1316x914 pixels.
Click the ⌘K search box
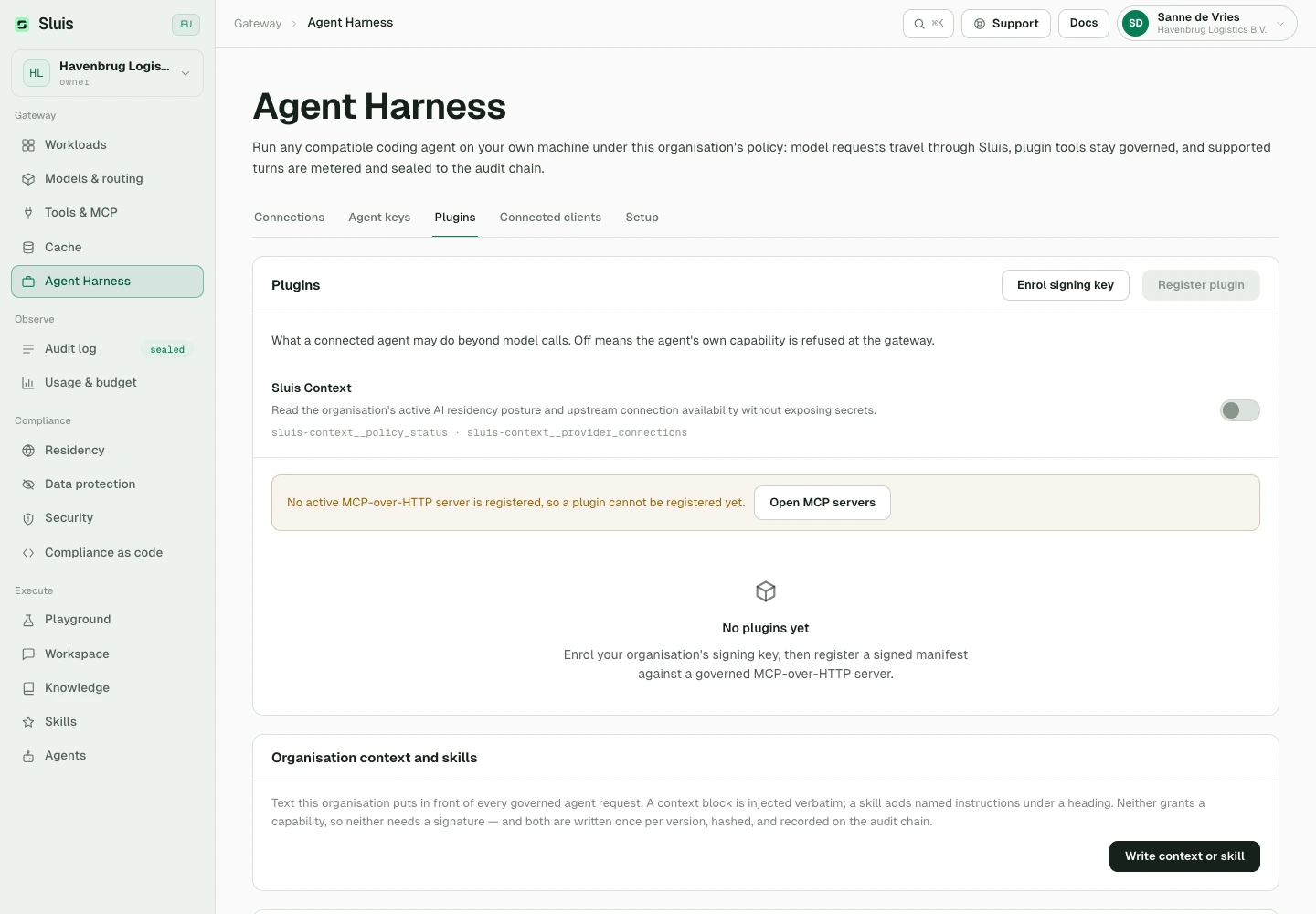(x=928, y=24)
